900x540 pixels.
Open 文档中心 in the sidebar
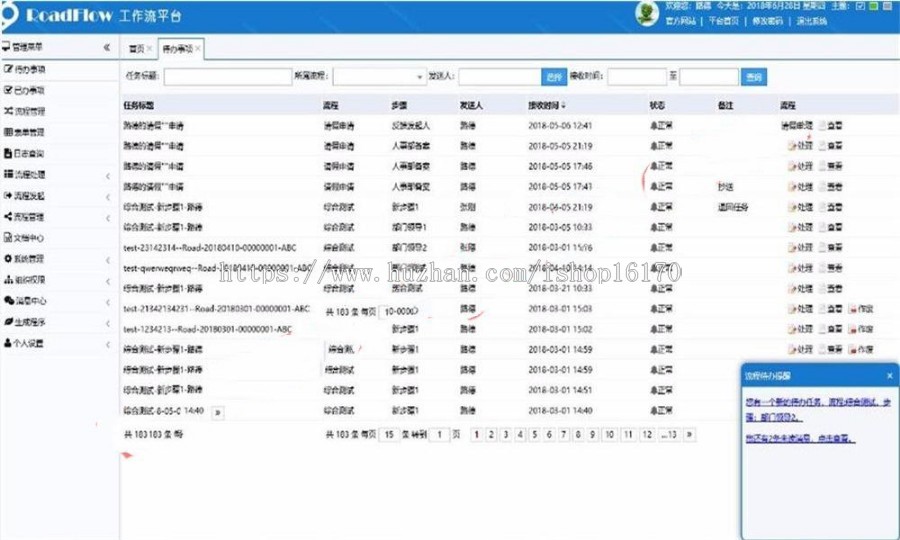click(x=25, y=238)
